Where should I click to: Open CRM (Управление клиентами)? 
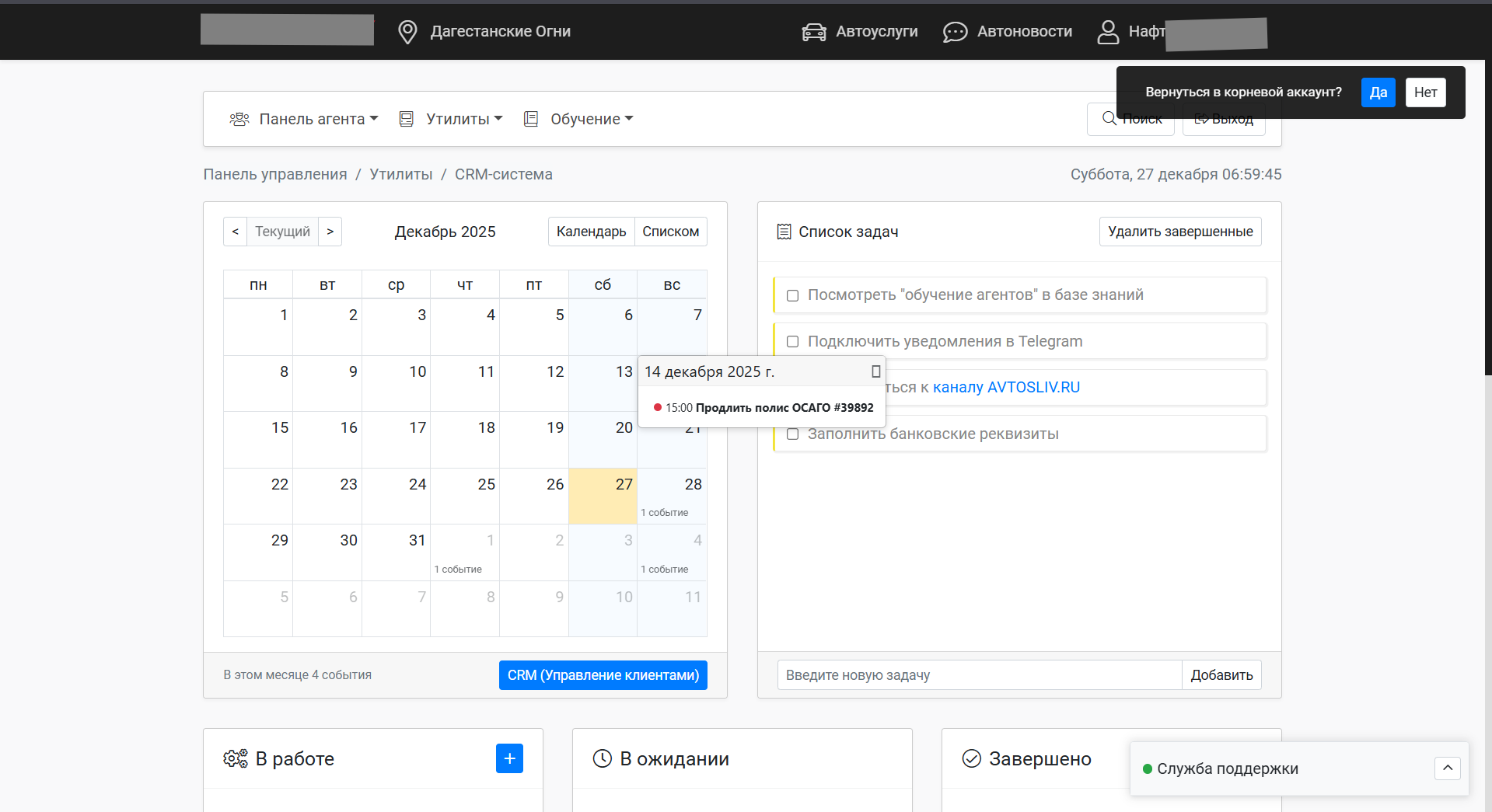click(603, 675)
